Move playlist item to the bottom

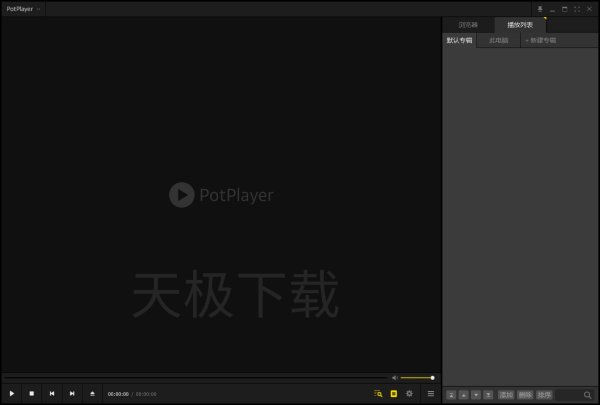[x=488, y=395]
